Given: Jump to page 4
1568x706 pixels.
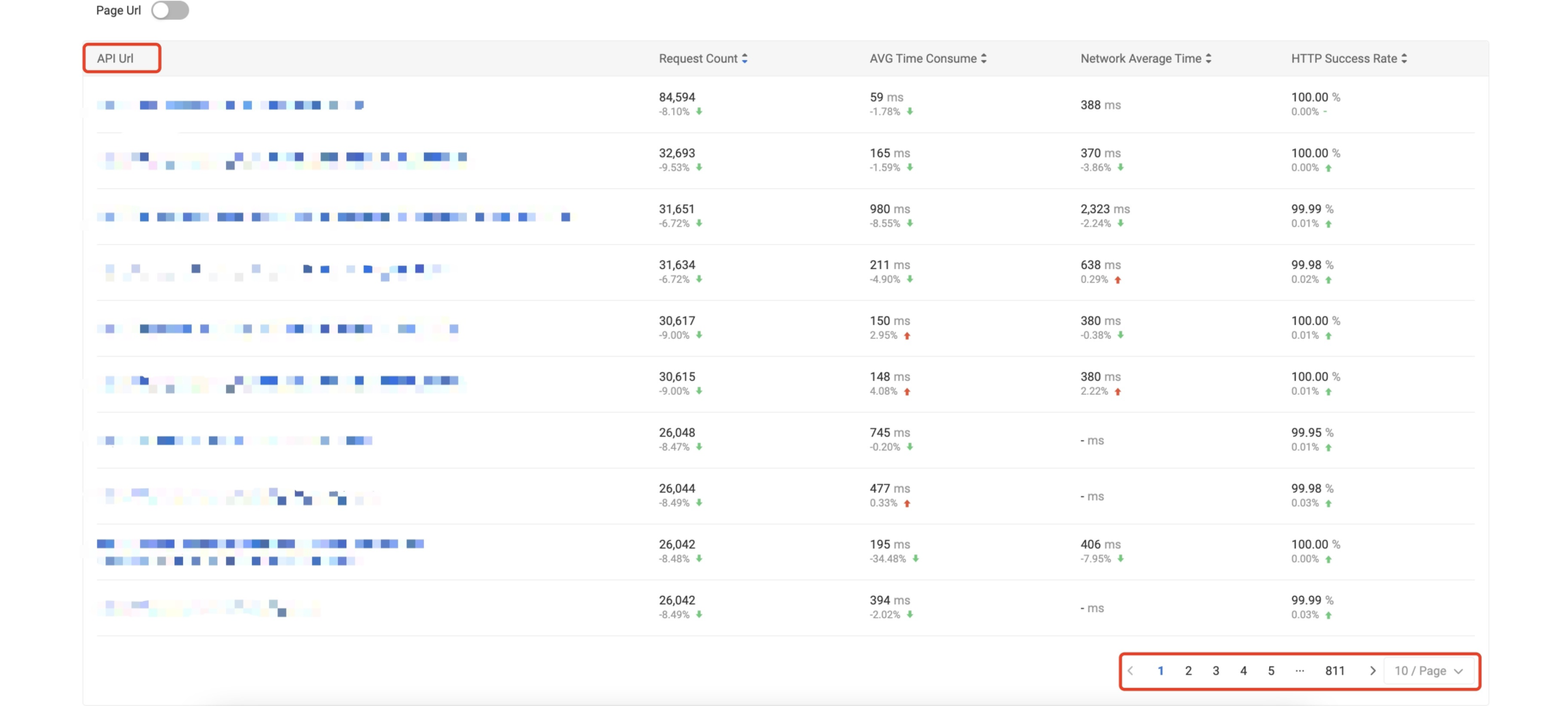Looking at the screenshot, I should pyautogui.click(x=1243, y=671).
